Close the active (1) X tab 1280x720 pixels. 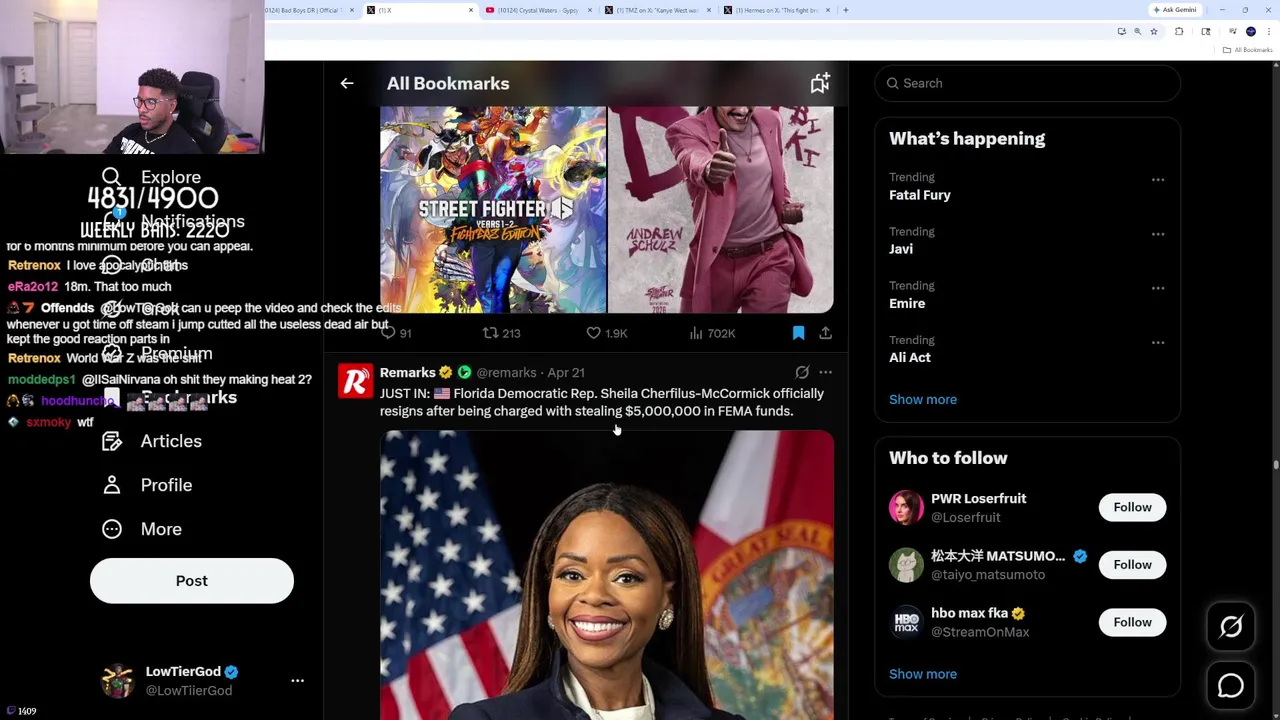[x=471, y=10]
